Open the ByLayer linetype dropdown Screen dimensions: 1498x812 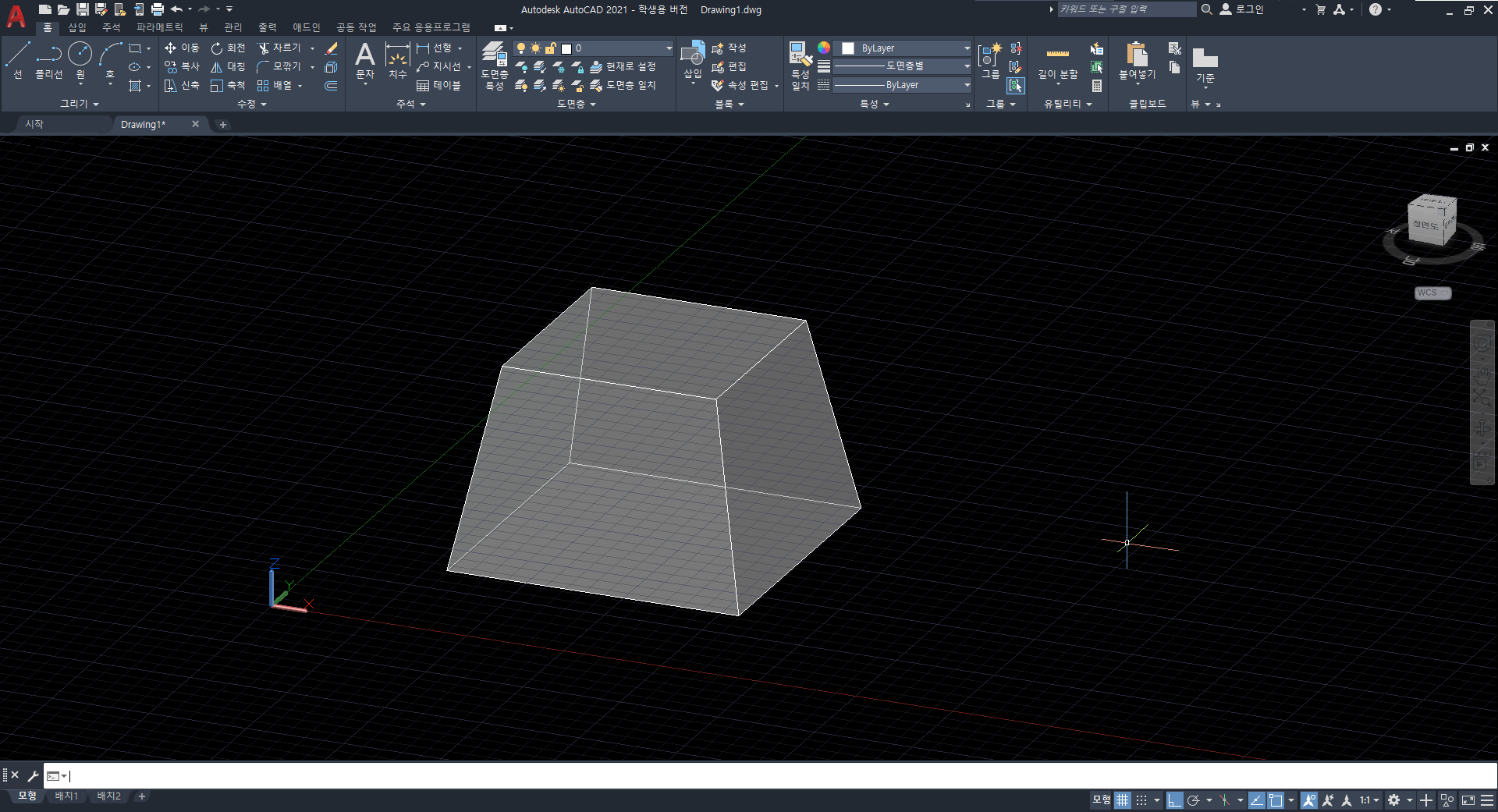click(903, 85)
